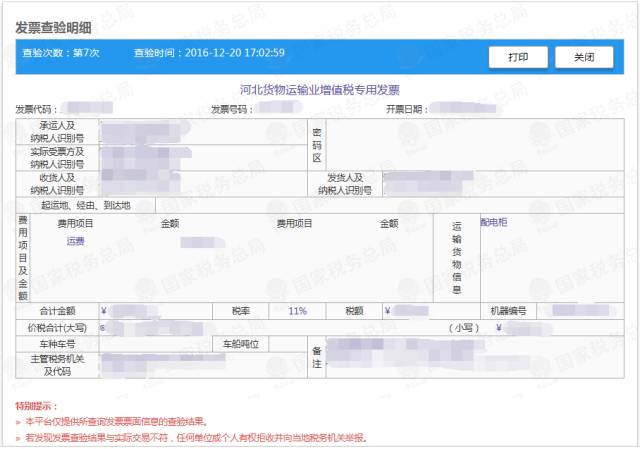
Task: Select the 发票查验明细 heading text
Action: click(53, 28)
